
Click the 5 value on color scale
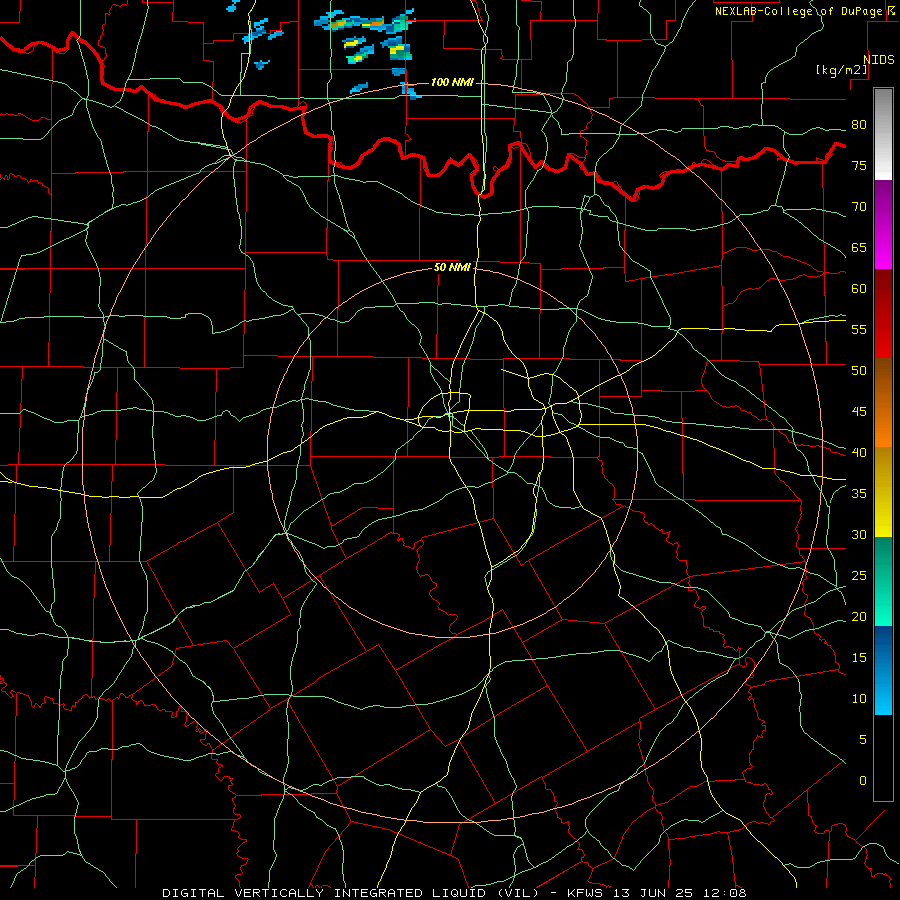point(863,739)
